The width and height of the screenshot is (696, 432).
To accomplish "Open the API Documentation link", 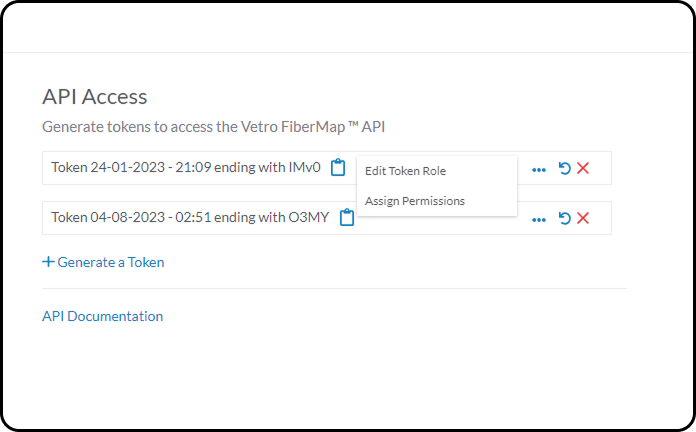I will tap(103, 316).
